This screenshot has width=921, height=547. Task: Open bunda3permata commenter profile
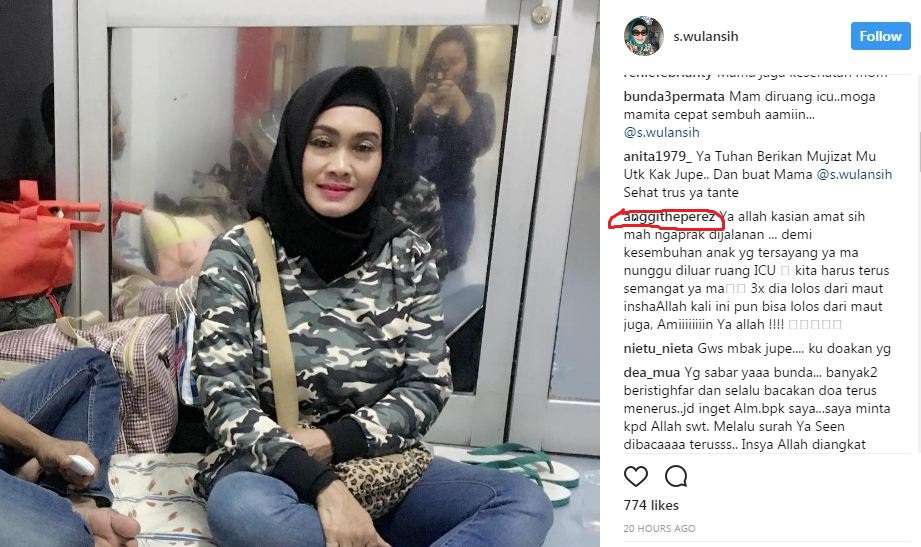(x=674, y=96)
